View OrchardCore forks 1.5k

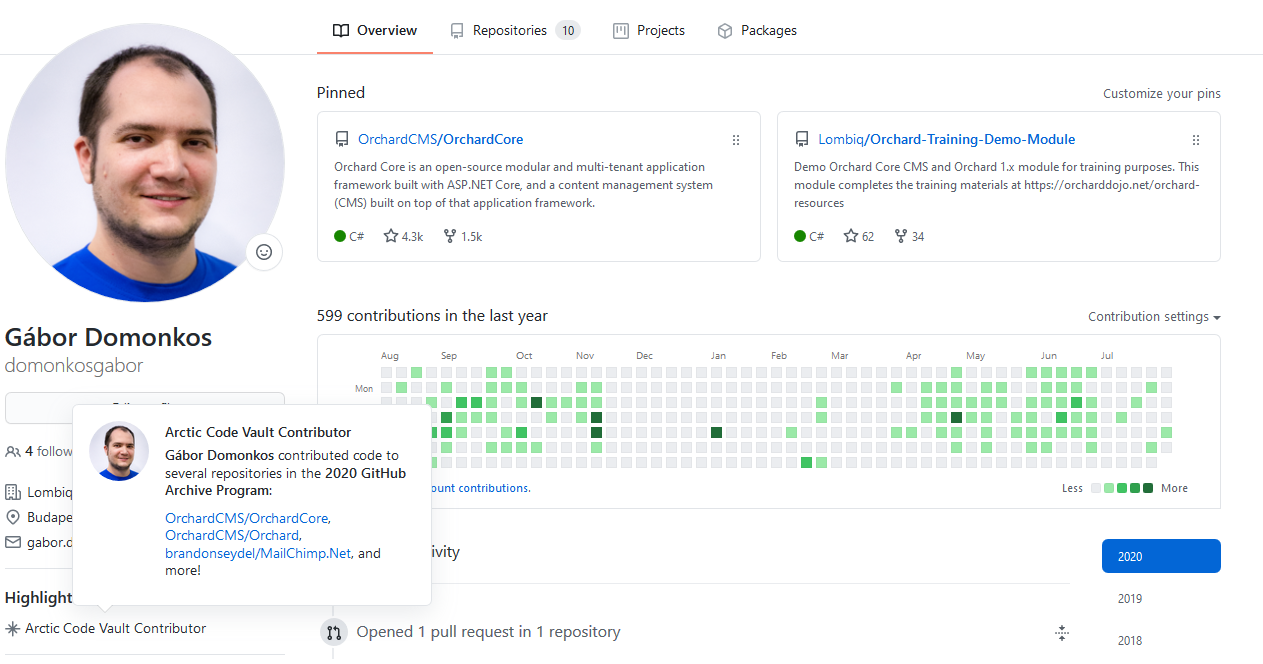point(463,237)
